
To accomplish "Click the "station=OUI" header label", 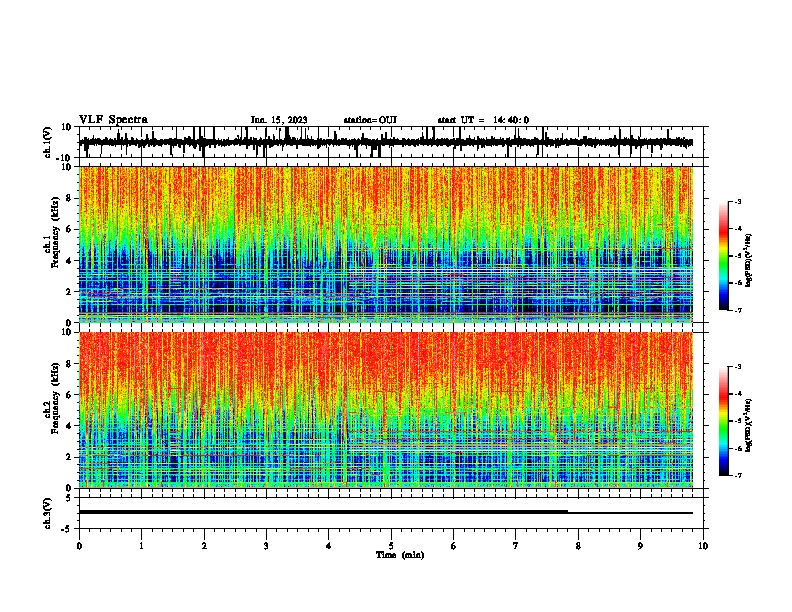I will coord(370,120).
